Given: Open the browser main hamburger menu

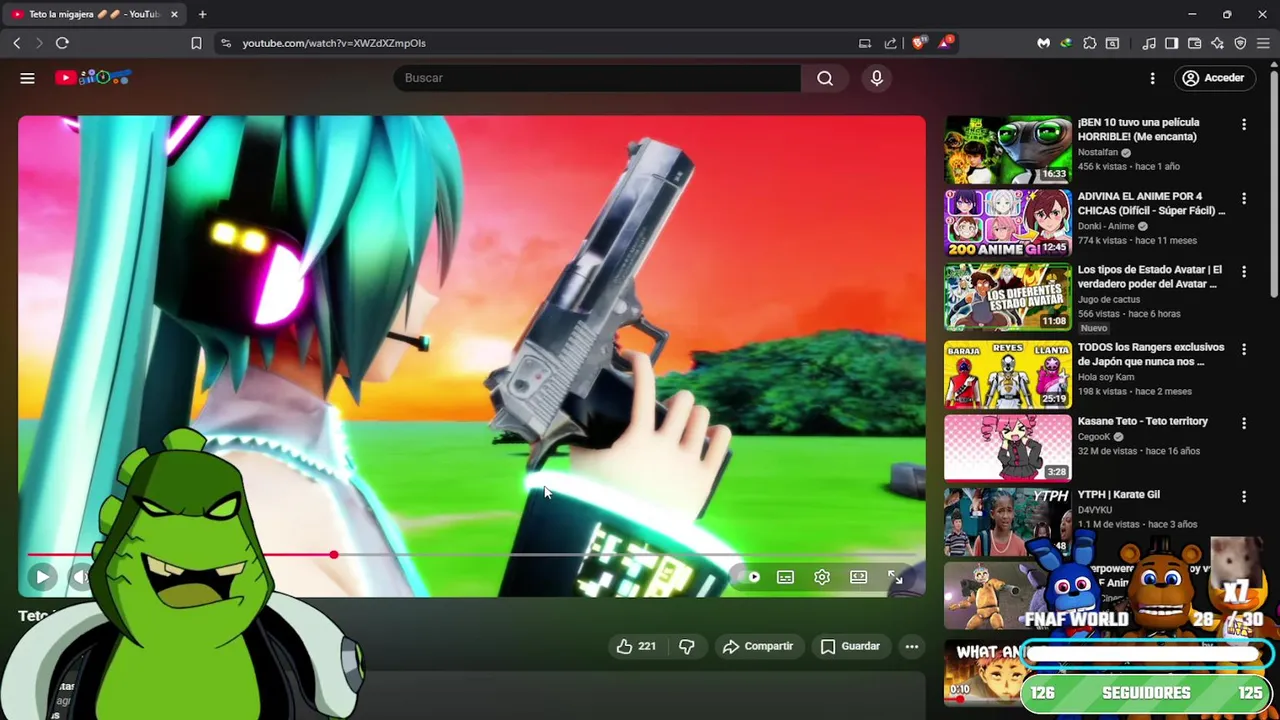Looking at the screenshot, I should pyautogui.click(x=1264, y=43).
